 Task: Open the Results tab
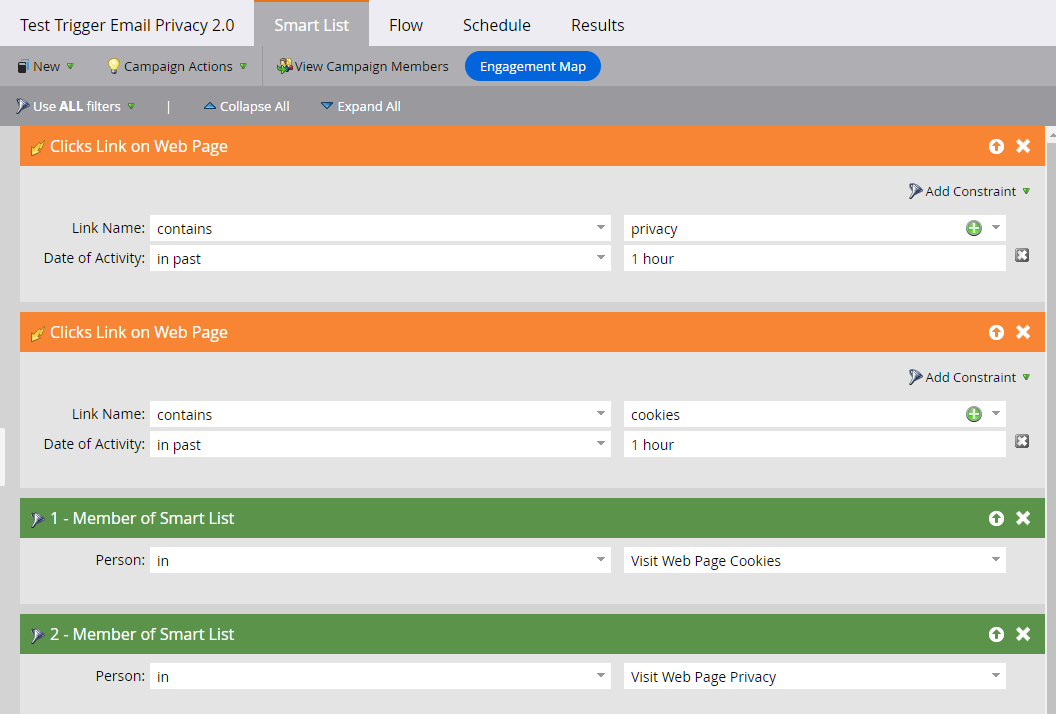coord(597,25)
